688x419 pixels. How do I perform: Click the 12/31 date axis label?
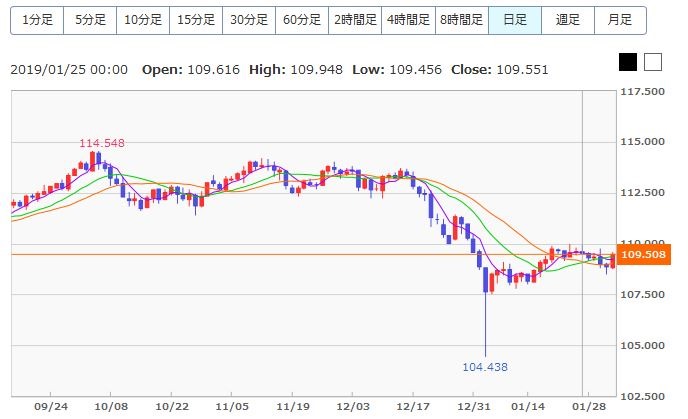(x=473, y=407)
